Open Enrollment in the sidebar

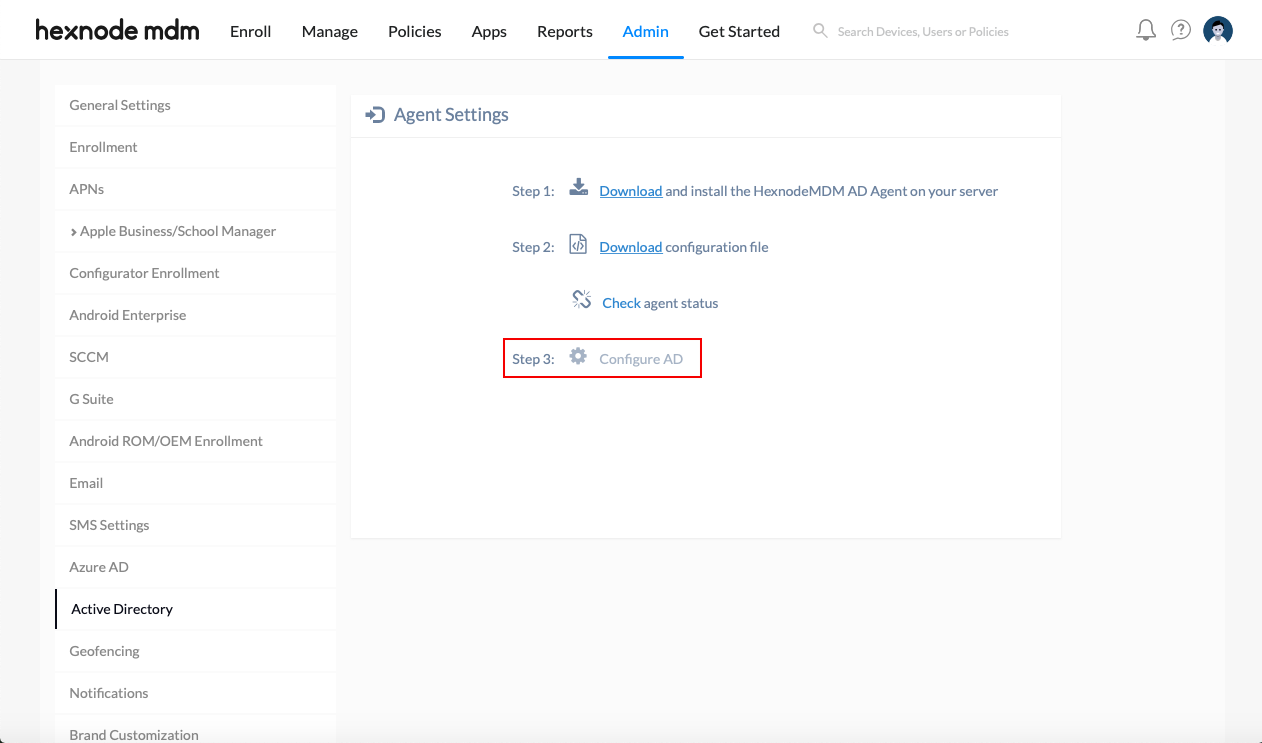pyautogui.click(x=196, y=147)
